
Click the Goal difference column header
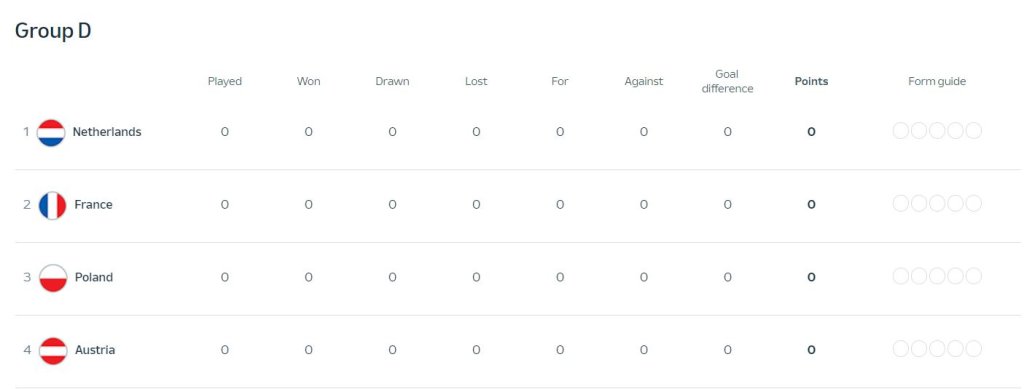(727, 82)
